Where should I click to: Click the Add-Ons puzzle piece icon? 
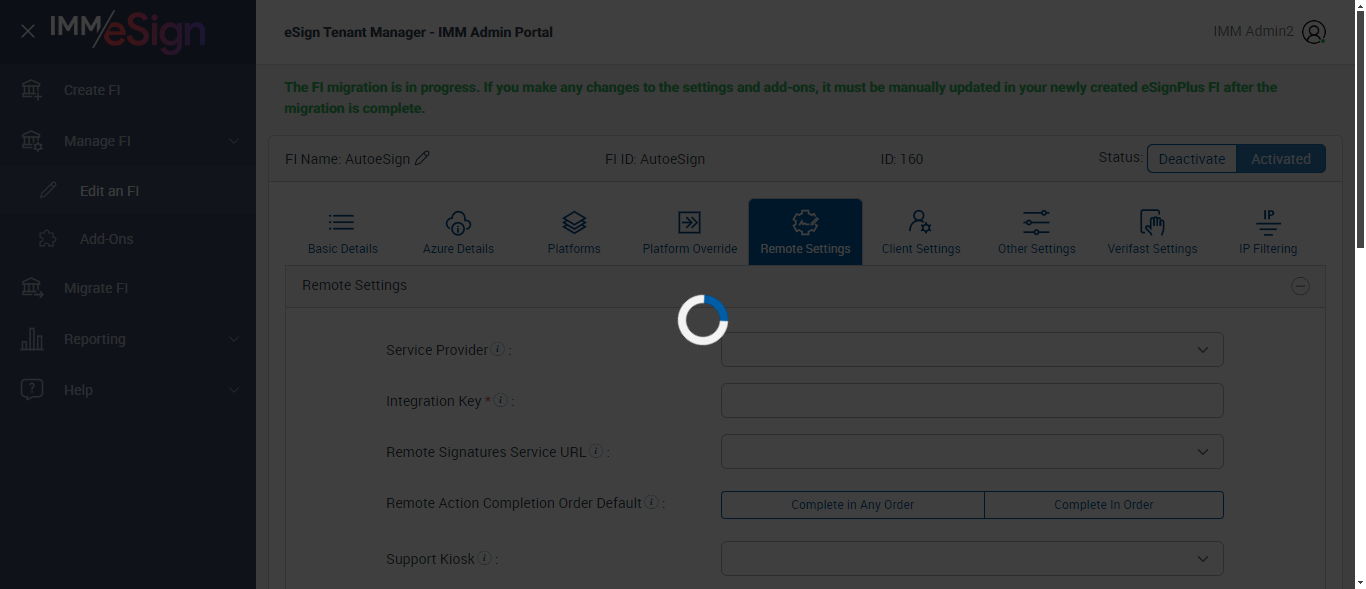47,239
